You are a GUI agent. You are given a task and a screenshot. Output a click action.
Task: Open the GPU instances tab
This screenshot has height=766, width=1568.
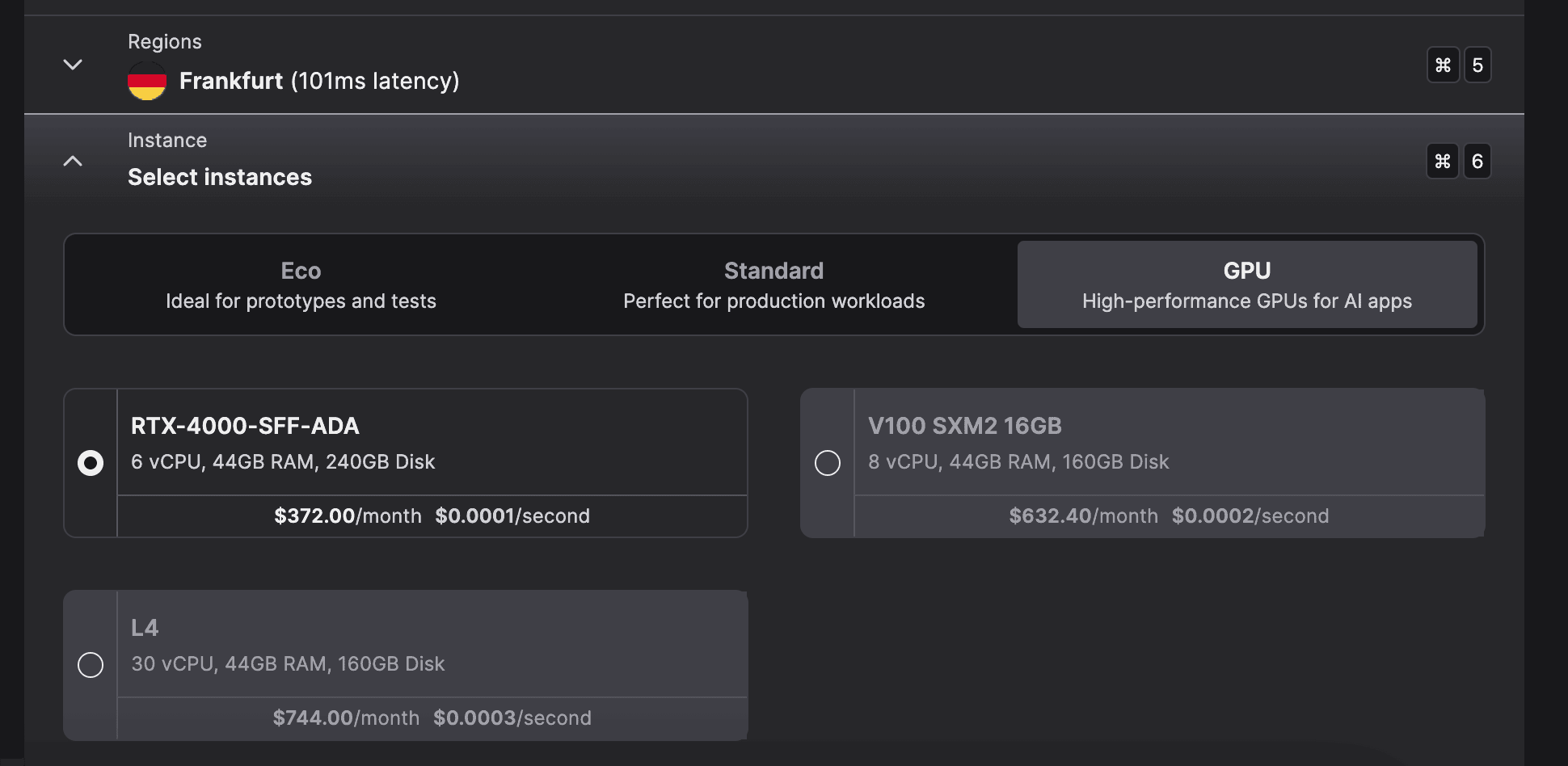point(1246,284)
